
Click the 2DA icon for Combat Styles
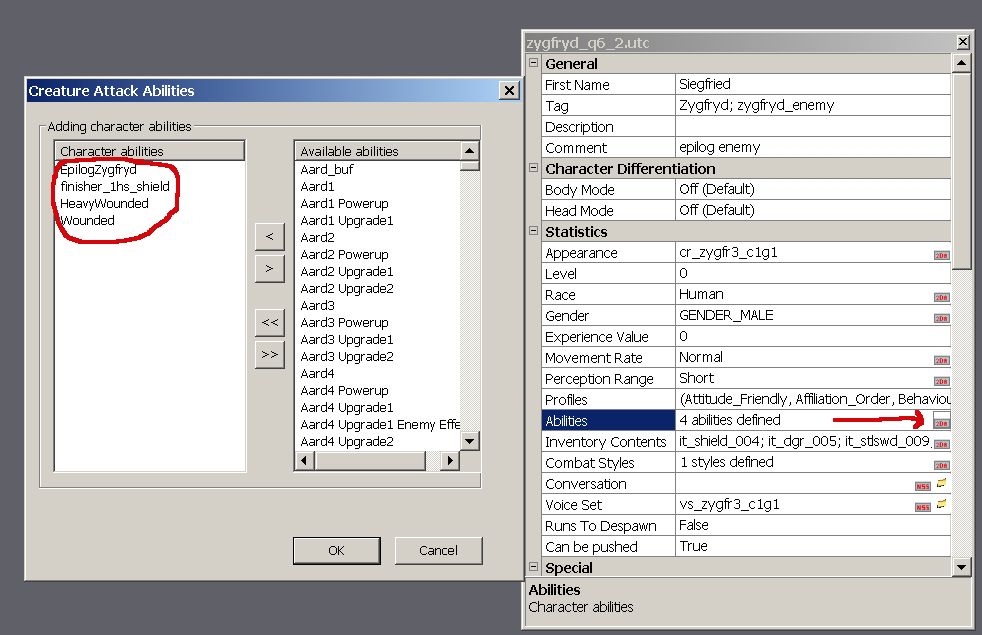pos(941,464)
